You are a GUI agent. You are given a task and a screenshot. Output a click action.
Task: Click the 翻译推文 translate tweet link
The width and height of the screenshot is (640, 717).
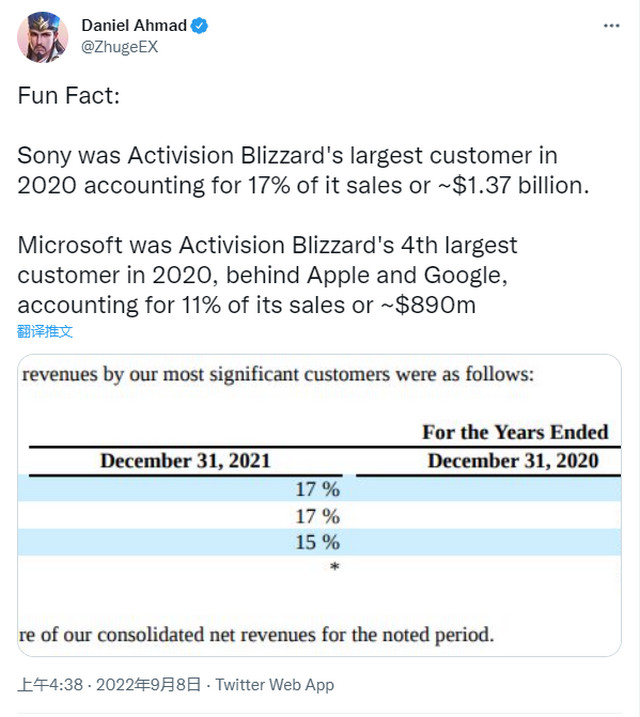(x=45, y=331)
